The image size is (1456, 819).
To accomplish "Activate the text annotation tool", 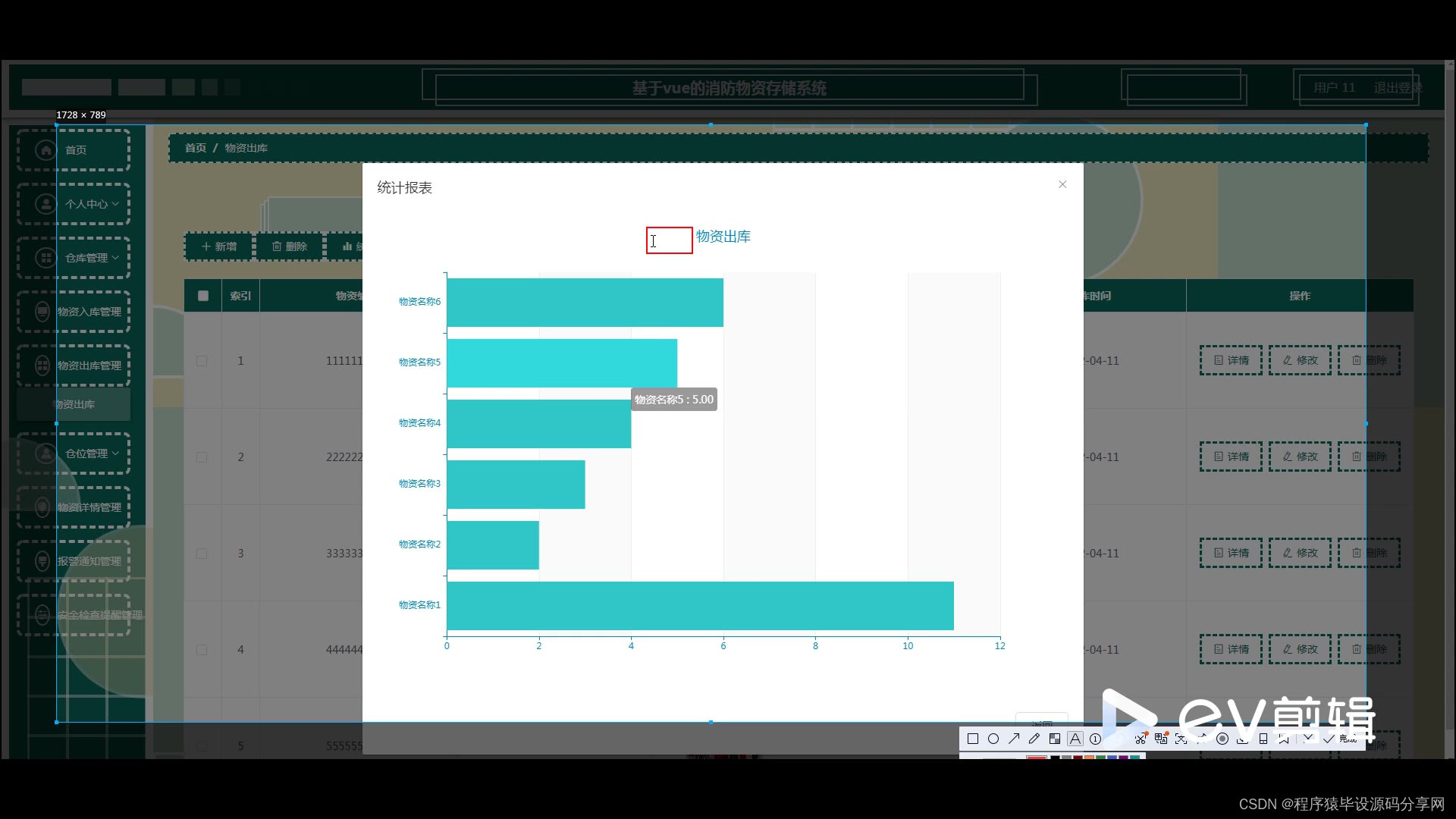I will 1075,739.
